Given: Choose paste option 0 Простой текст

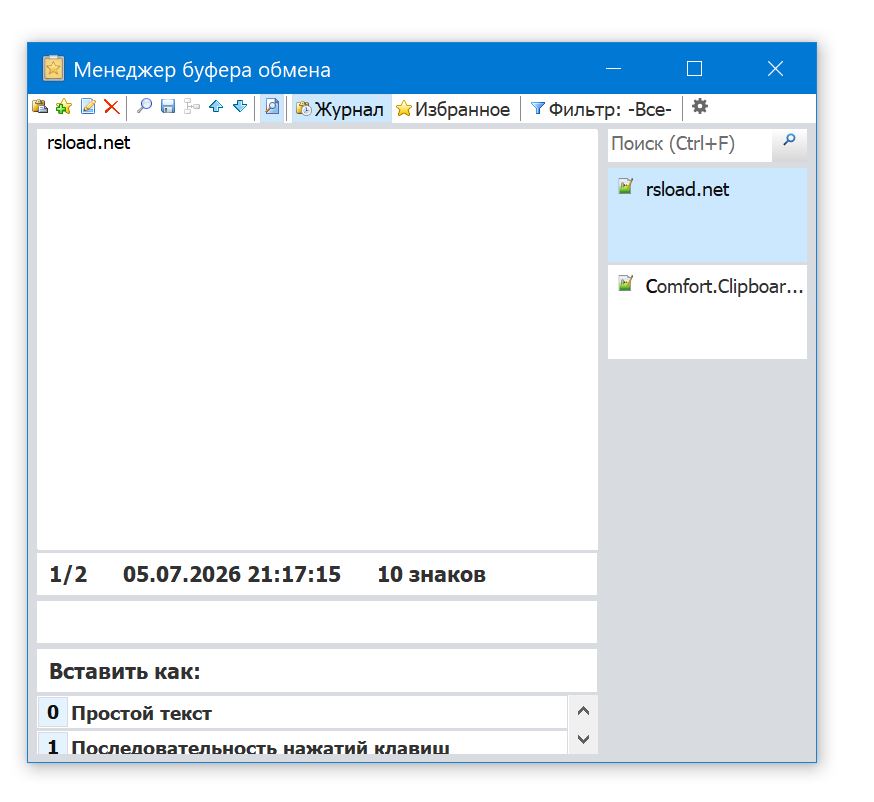Looking at the screenshot, I should 302,712.
